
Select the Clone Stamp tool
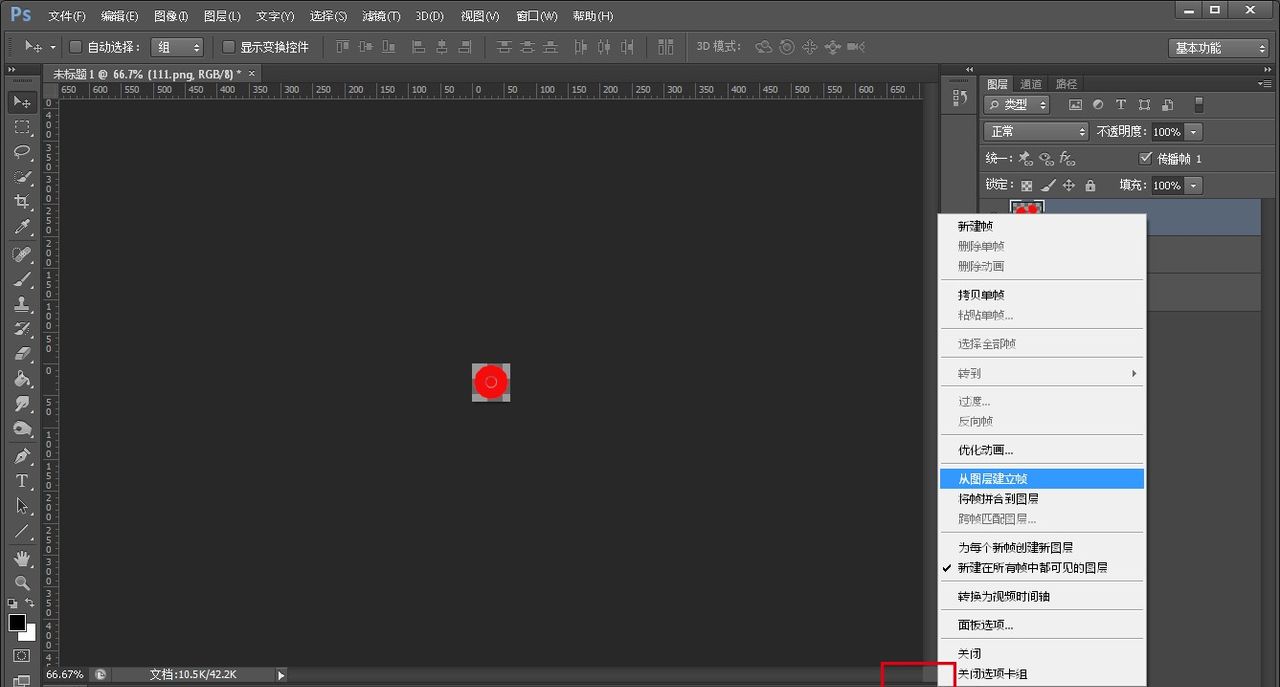pyautogui.click(x=22, y=305)
